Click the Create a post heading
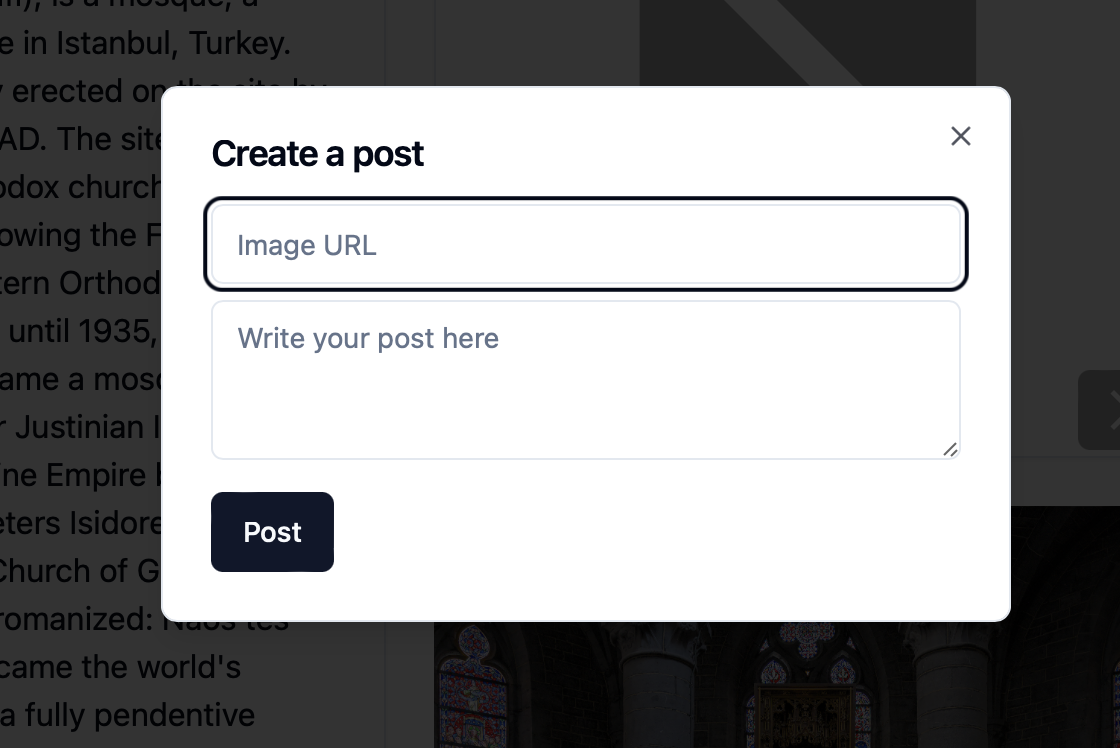The width and height of the screenshot is (1120, 748). pyautogui.click(x=318, y=154)
